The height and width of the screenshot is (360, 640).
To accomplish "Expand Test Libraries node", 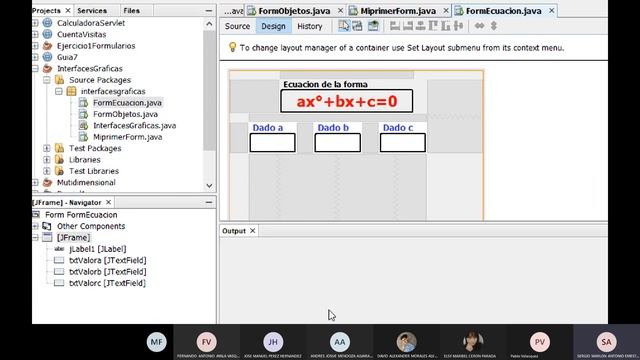I will click(47, 171).
